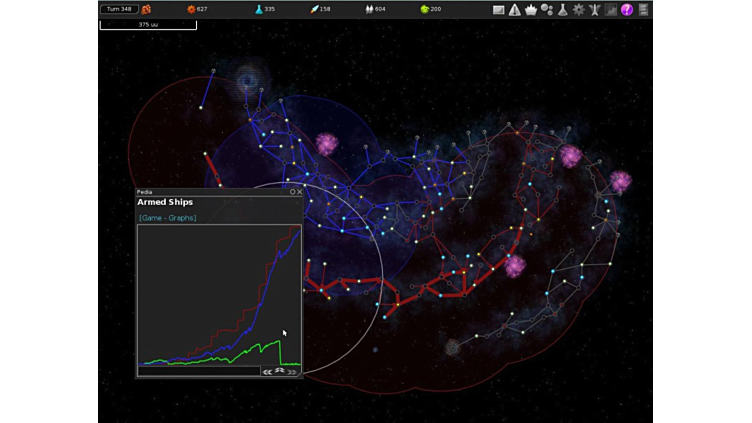Open the Situation Report triangle icon
This screenshot has width=752, height=423.
coord(514,10)
